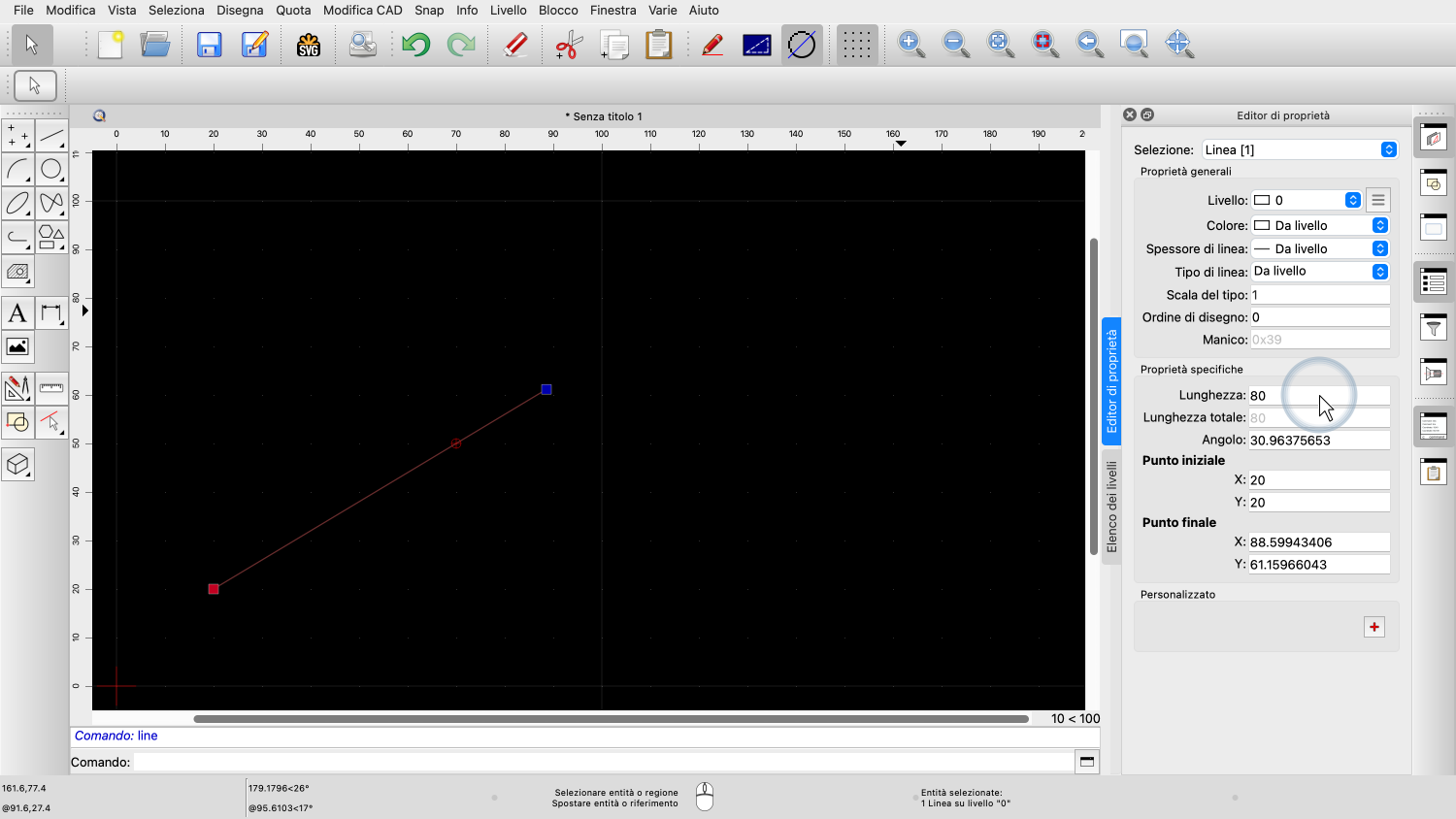Viewport: 1456px width, 819px height.
Task: Toggle the selection filter panel
Action: [1434, 328]
